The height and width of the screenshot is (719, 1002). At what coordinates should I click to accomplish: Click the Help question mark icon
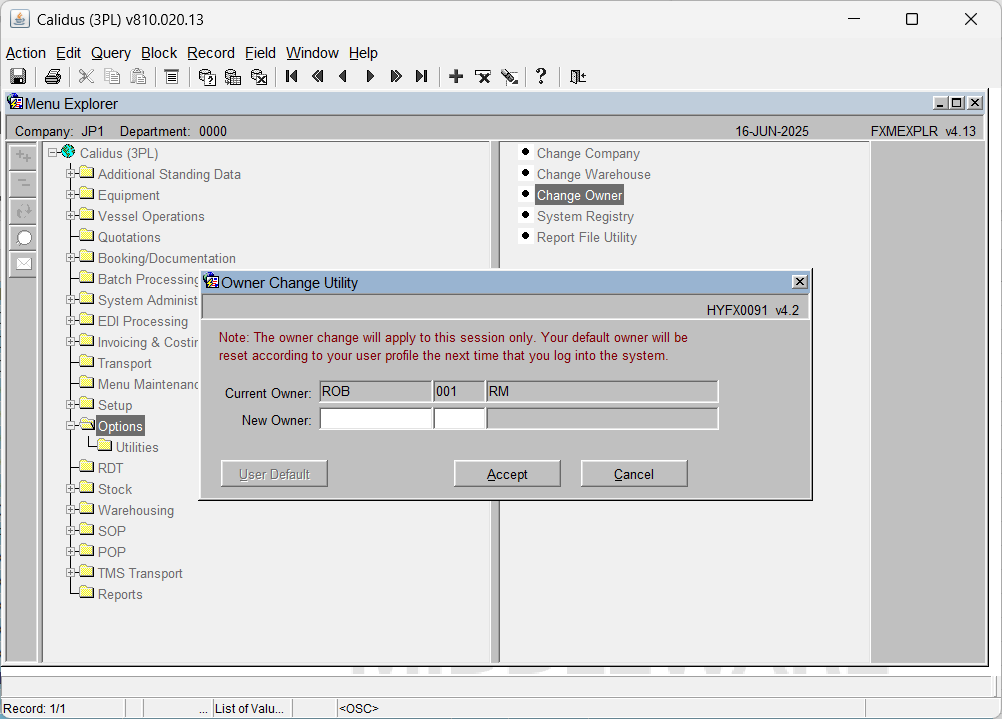point(541,77)
